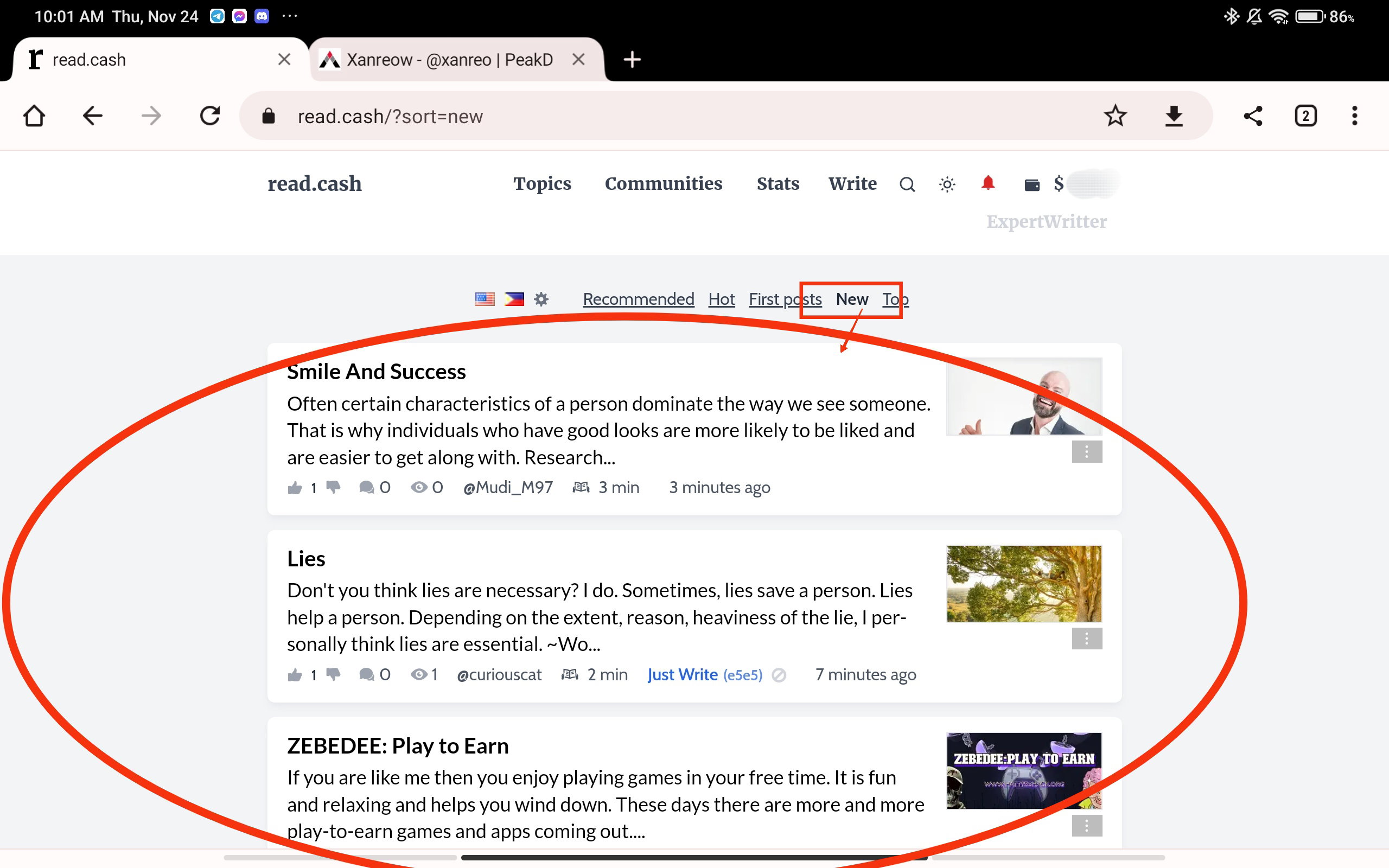Viewport: 1389px width, 868px height.
Task: Click the read.cash site logo
Action: 315,184
